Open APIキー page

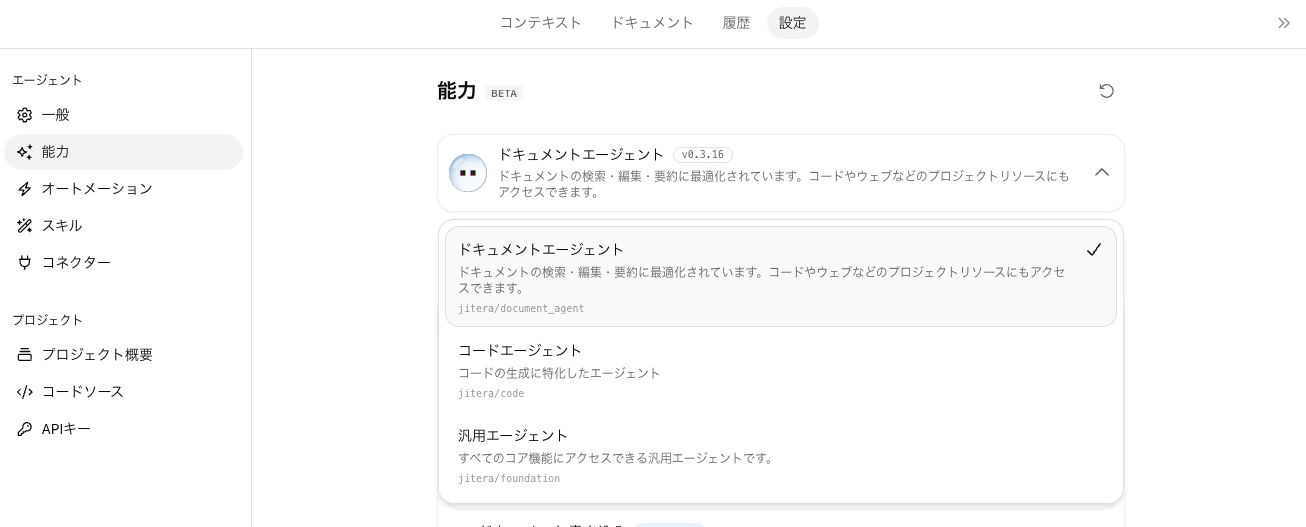[x=124, y=429]
